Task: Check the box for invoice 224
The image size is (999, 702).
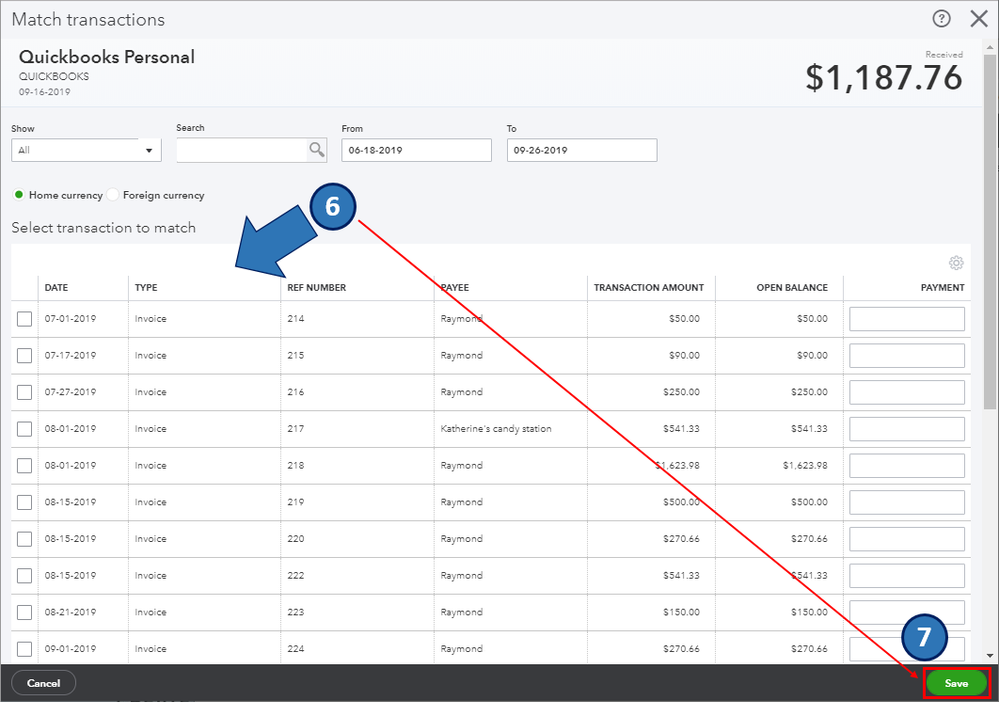Action: click(24, 648)
